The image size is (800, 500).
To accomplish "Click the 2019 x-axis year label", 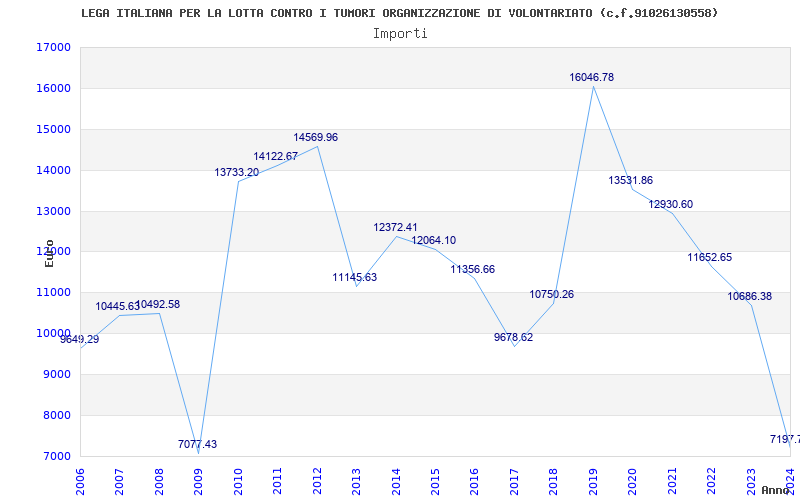I will point(593,481).
